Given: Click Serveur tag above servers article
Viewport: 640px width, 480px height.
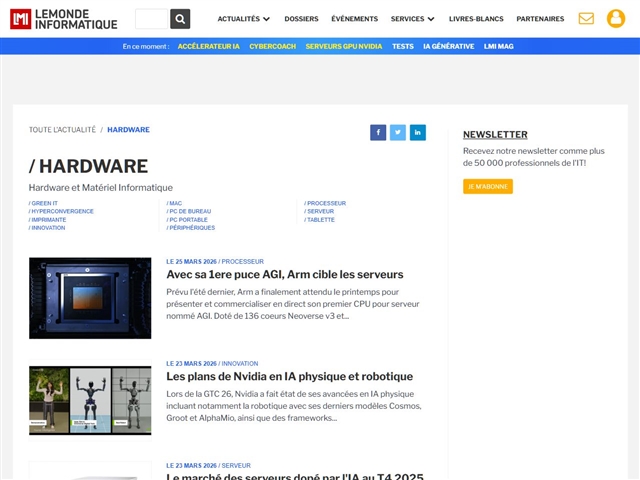Looking at the screenshot, I should point(236,465).
